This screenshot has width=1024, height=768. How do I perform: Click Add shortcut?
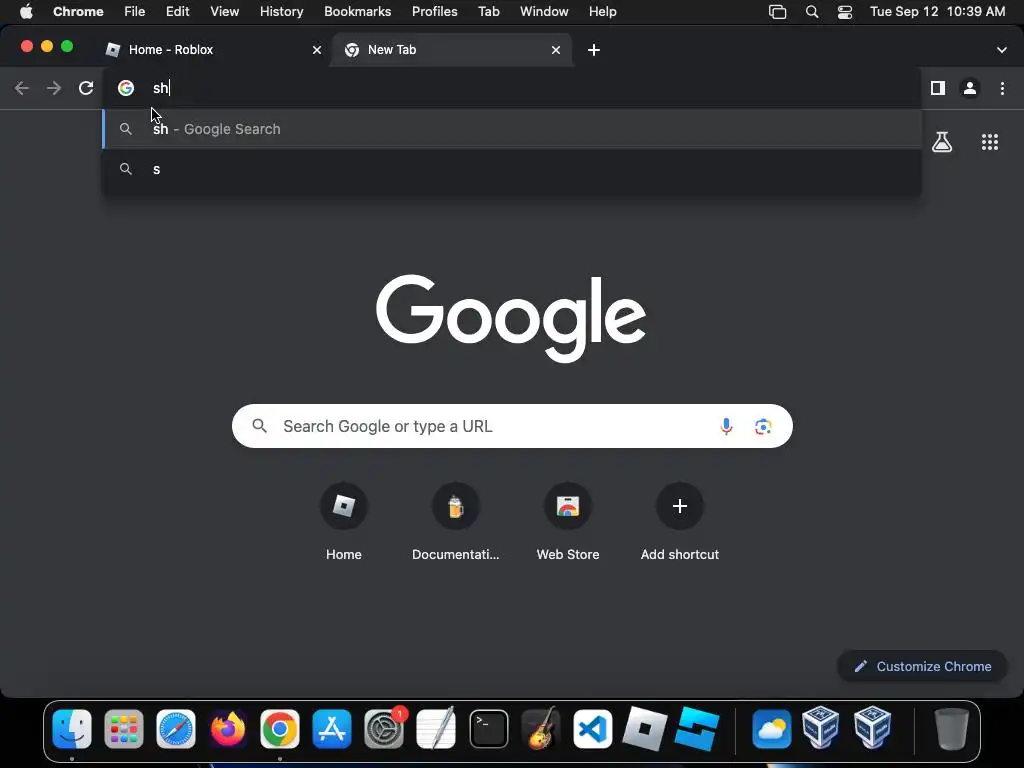(680, 522)
